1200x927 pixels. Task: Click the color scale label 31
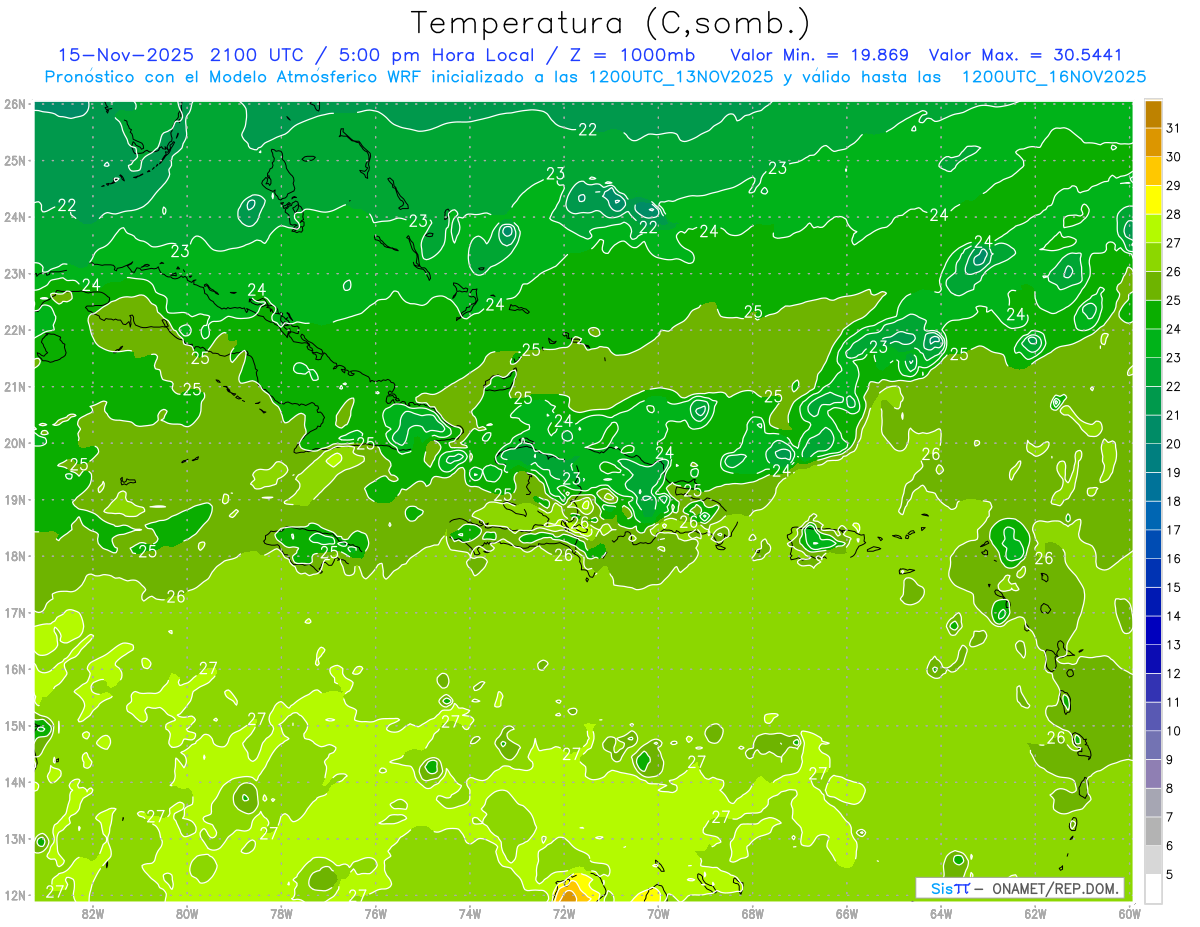pos(1173,128)
